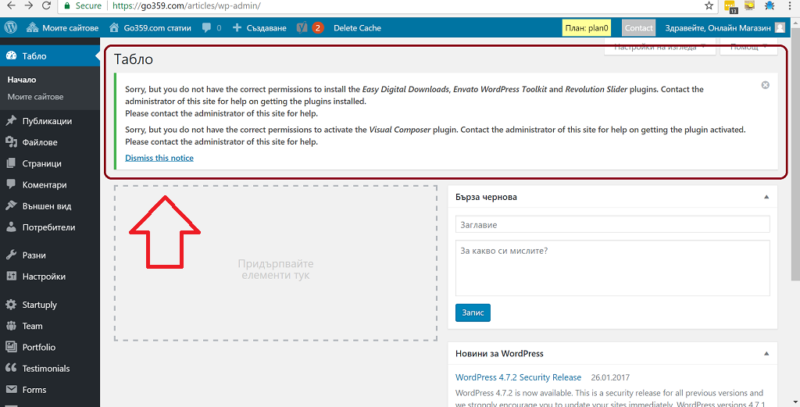Click the SEO icon with badge 2
The height and width of the screenshot is (407, 800).
[310, 28]
